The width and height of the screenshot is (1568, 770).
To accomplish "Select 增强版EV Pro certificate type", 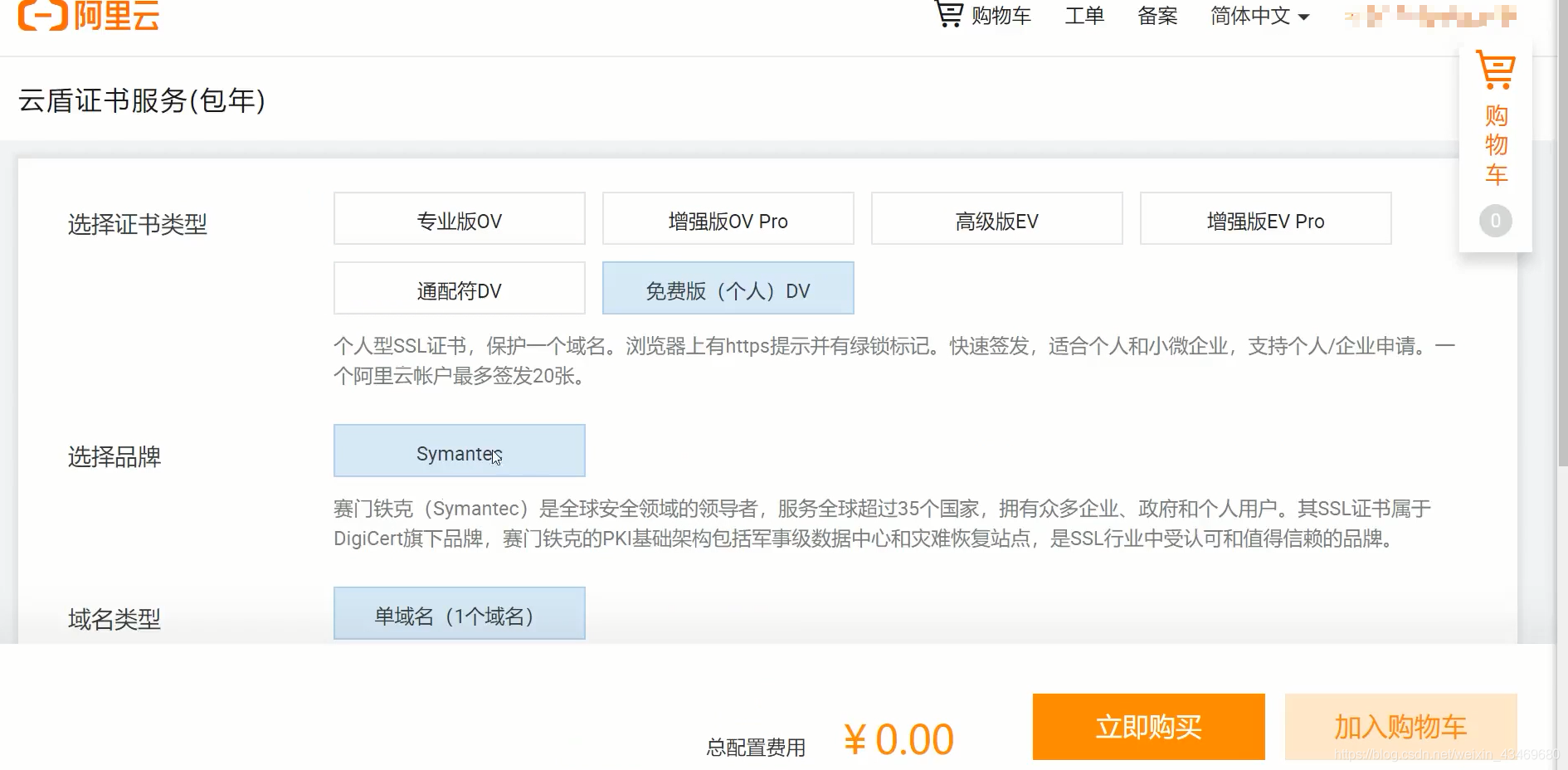I will click(1266, 219).
